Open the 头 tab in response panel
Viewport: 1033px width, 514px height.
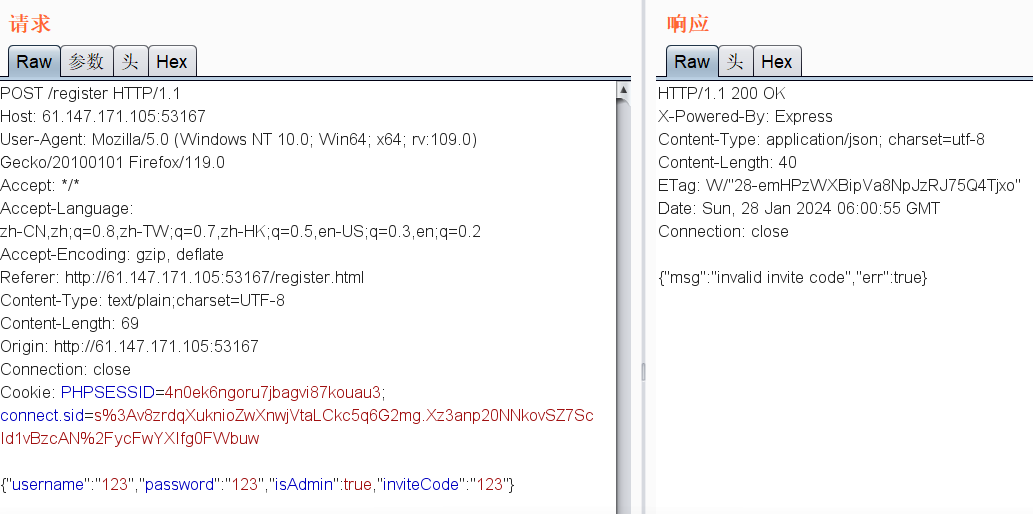click(735, 61)
